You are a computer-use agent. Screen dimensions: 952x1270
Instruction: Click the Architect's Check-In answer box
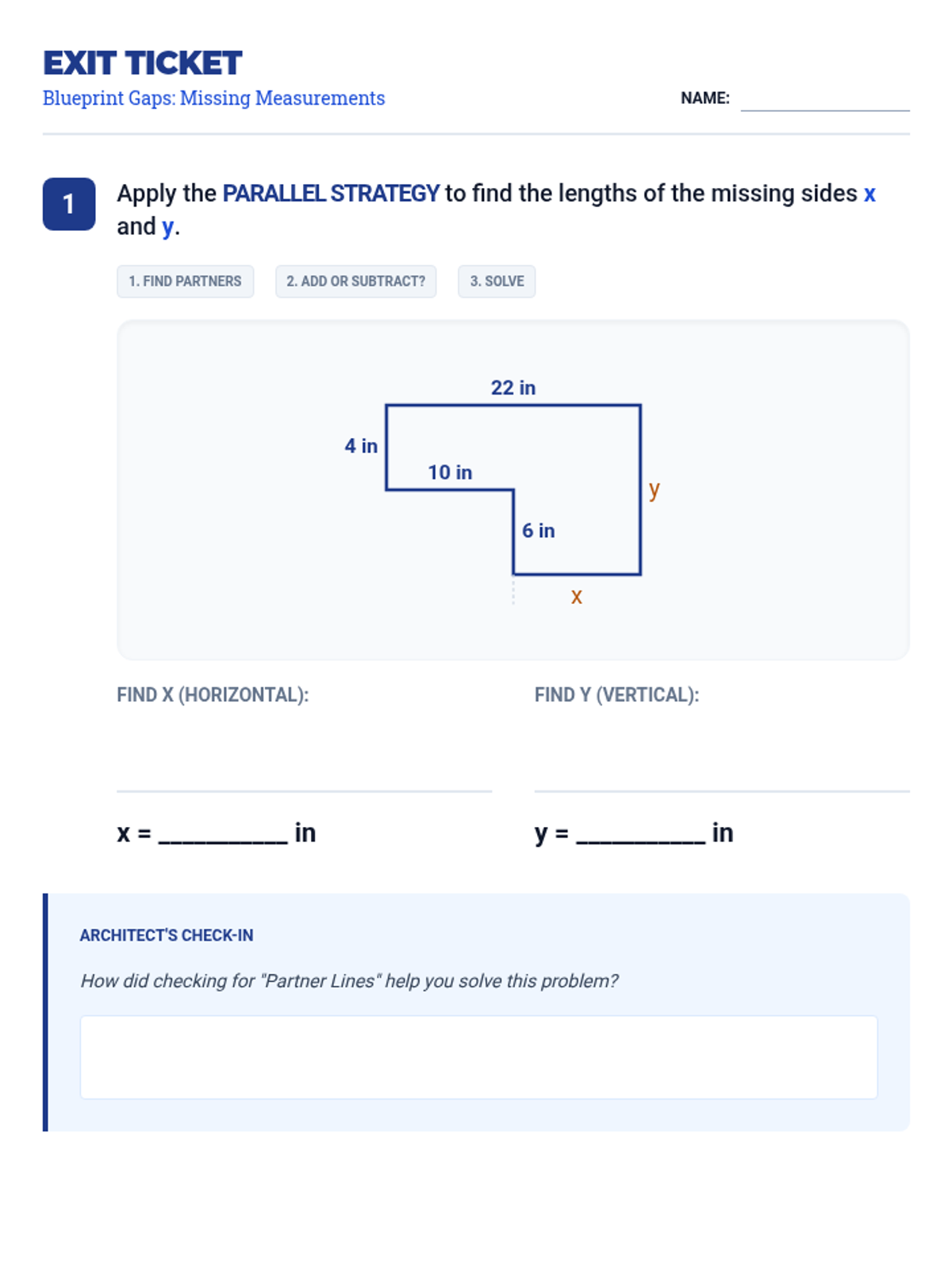(478, 1056)
